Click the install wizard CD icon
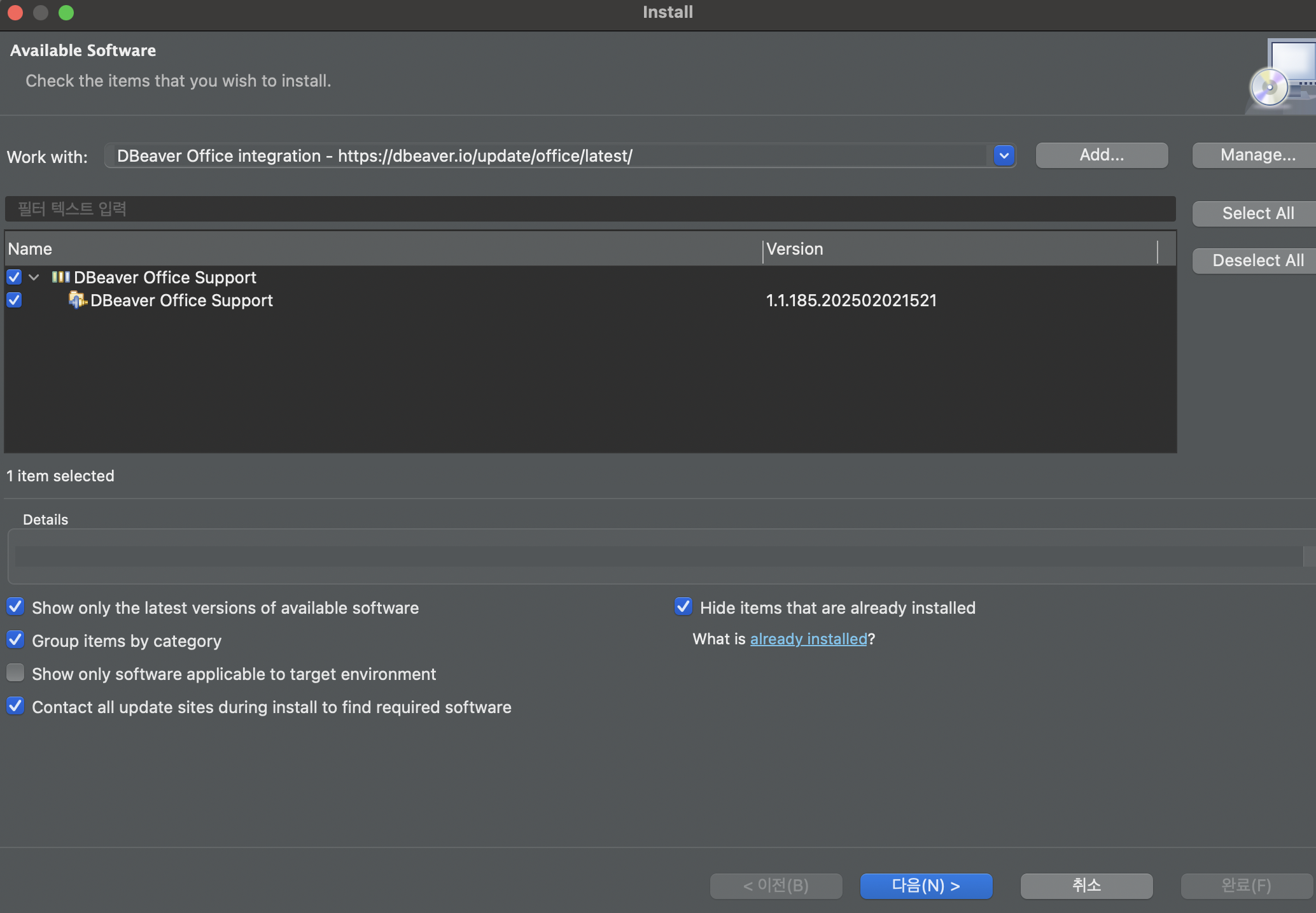Screen dimensions: 1316x913 [1270, 87]
